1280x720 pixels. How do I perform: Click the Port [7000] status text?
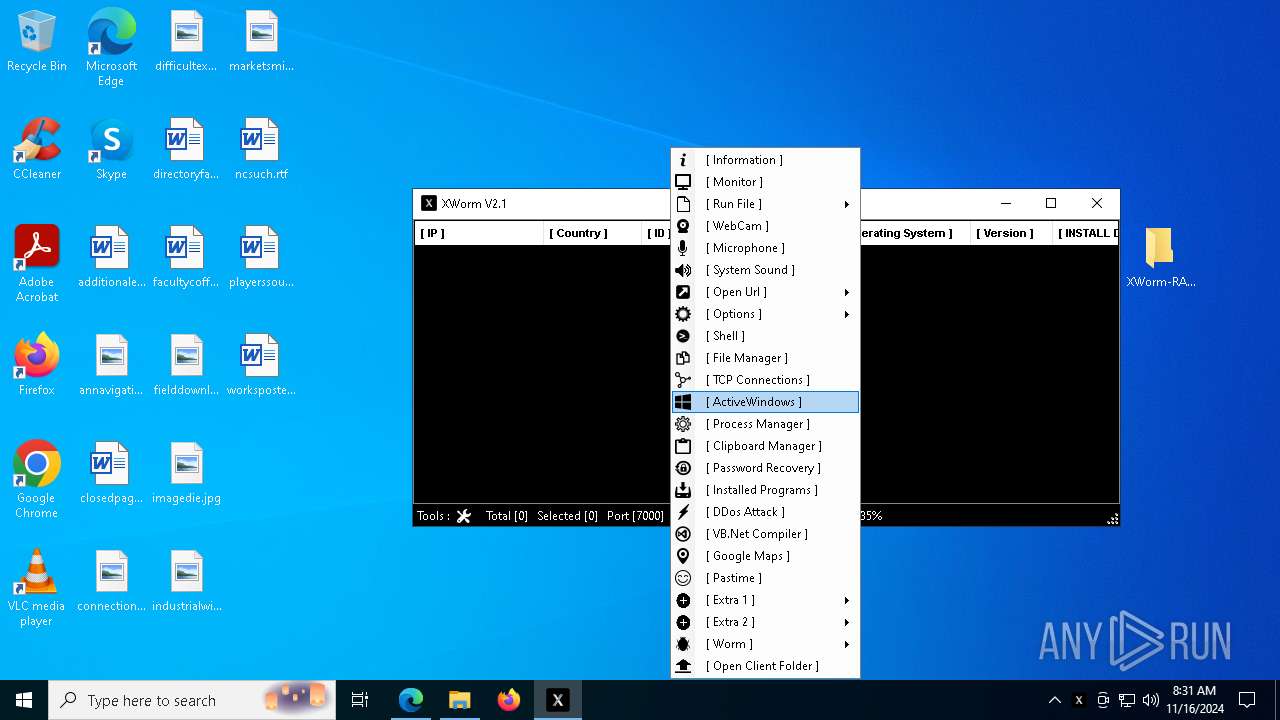[635, 516]
